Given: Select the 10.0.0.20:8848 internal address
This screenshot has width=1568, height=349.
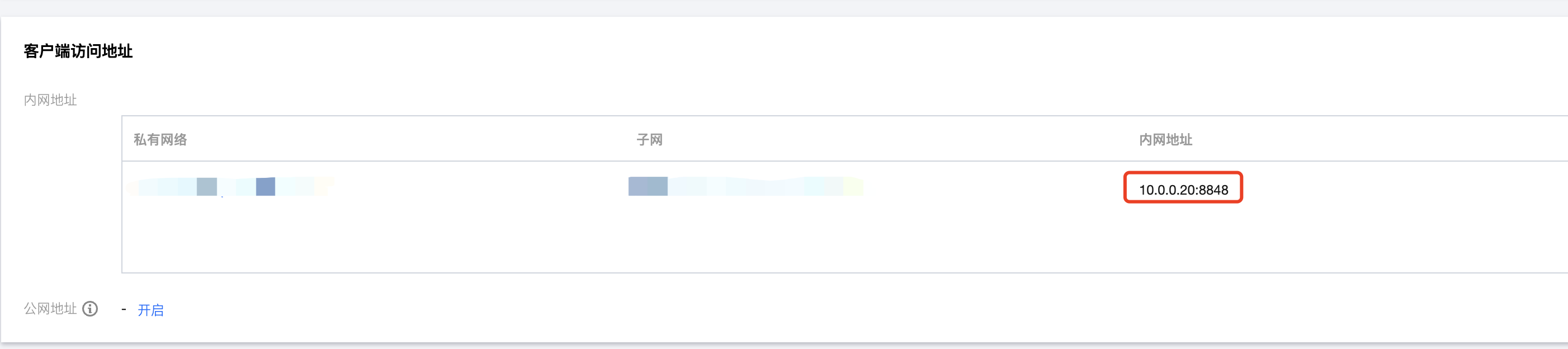Looking at the screenshot, I should click(1183, 190).
